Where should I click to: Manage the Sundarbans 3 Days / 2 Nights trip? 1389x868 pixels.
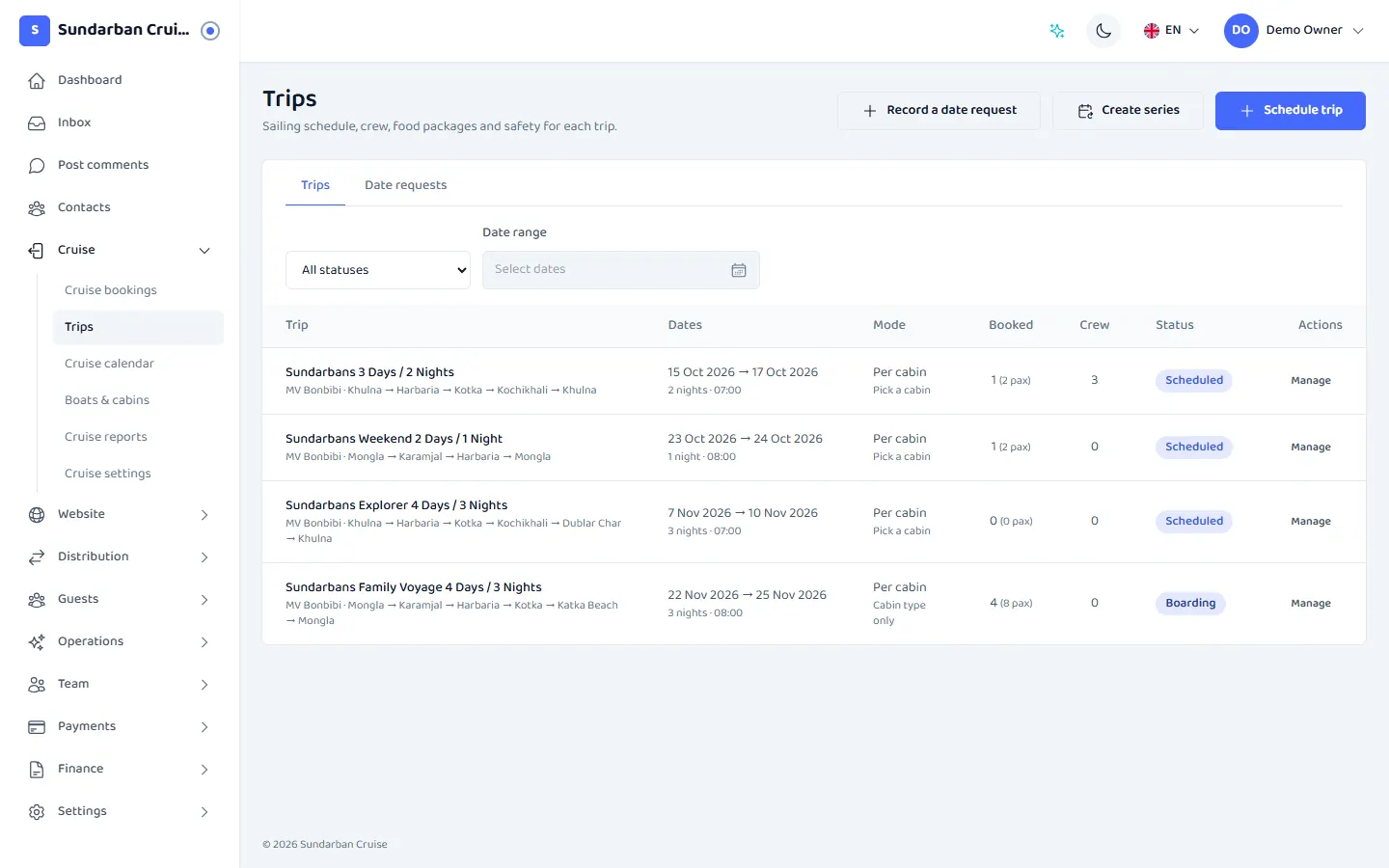click(x=1311, y=381)
